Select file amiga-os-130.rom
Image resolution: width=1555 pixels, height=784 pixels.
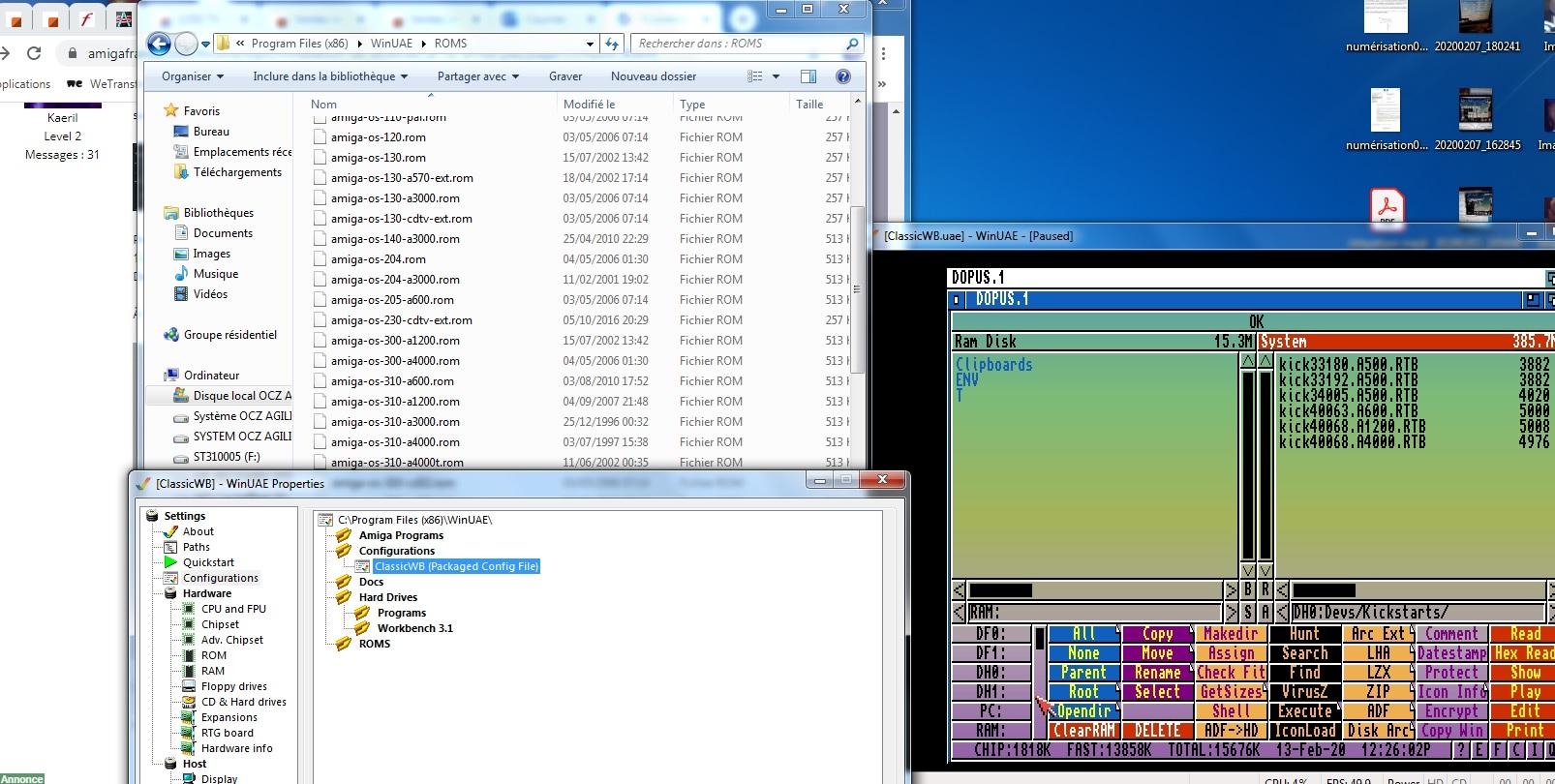pos(378,158)
